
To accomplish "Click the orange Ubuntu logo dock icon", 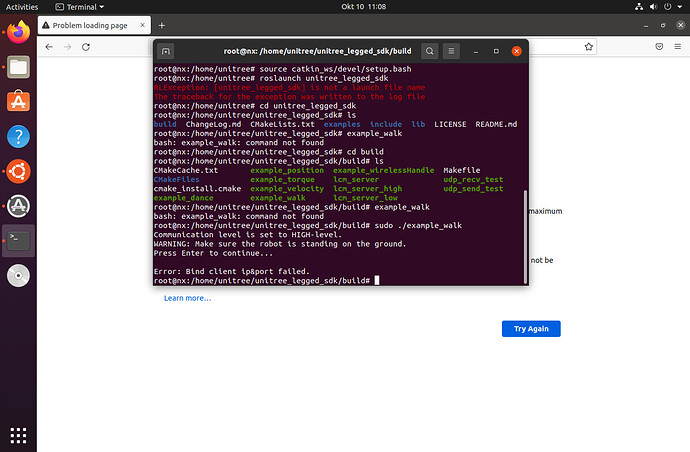I will coord(18,171).
